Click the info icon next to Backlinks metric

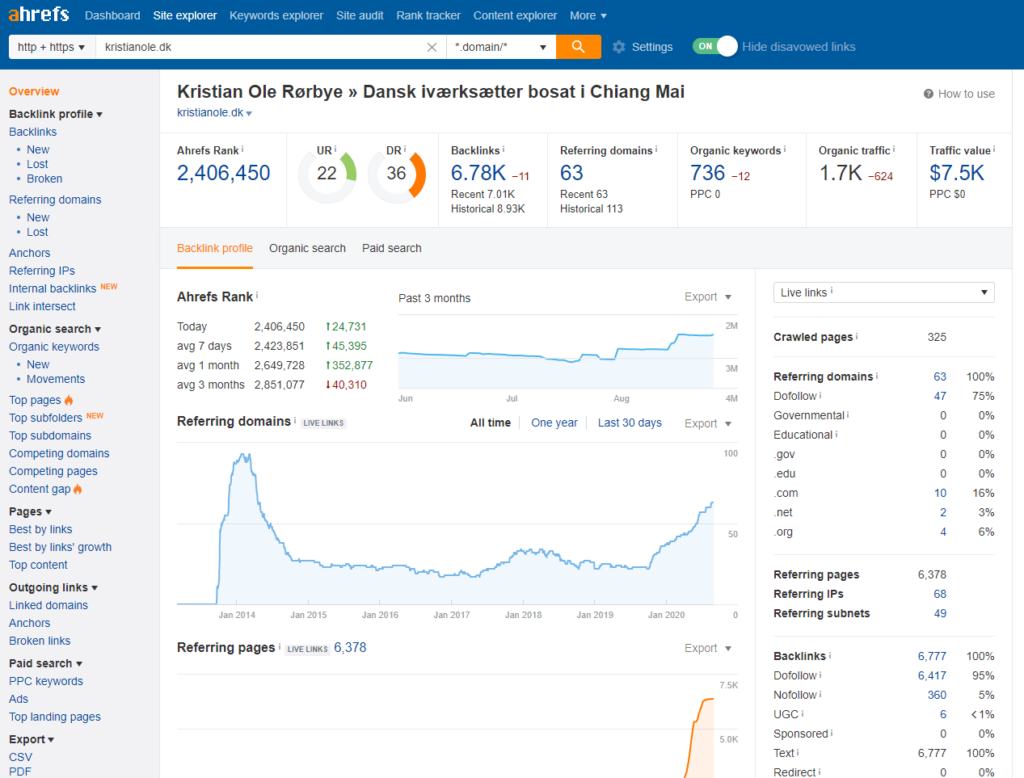pyautogui.click(x=504, y=150)
